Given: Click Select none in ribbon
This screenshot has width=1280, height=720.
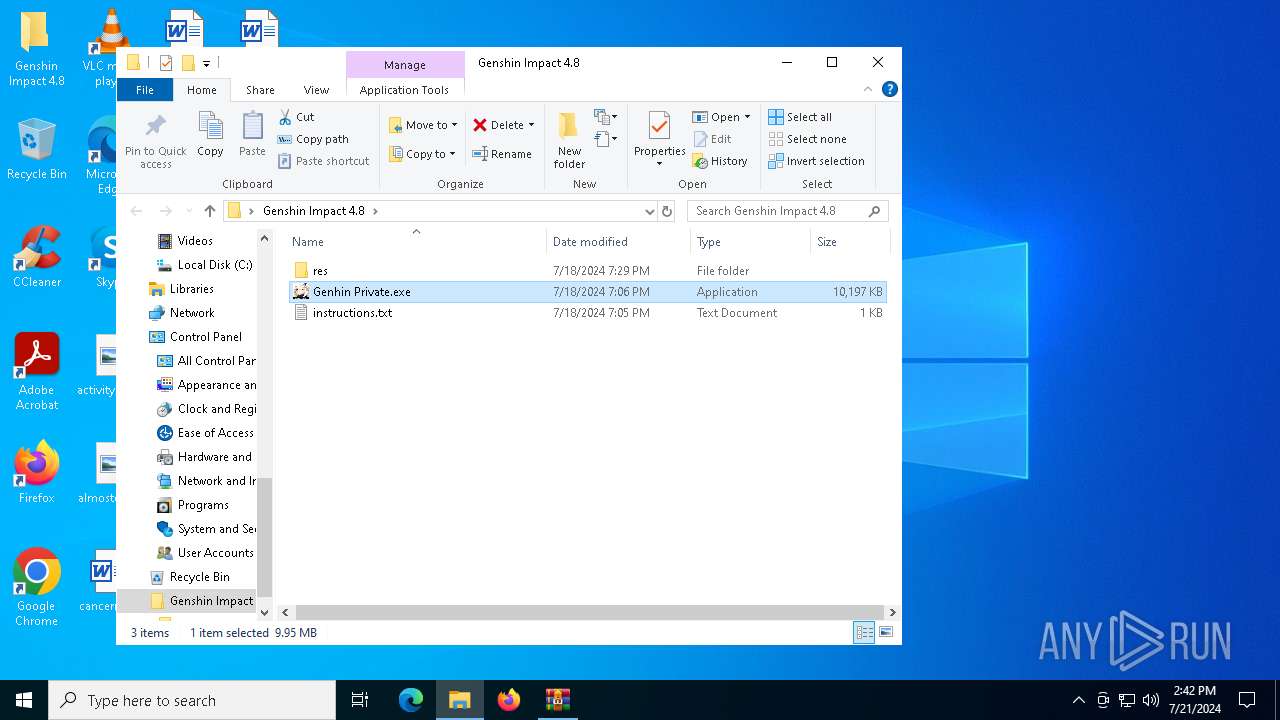Looking at the screenshot, I should coord(807,139).
